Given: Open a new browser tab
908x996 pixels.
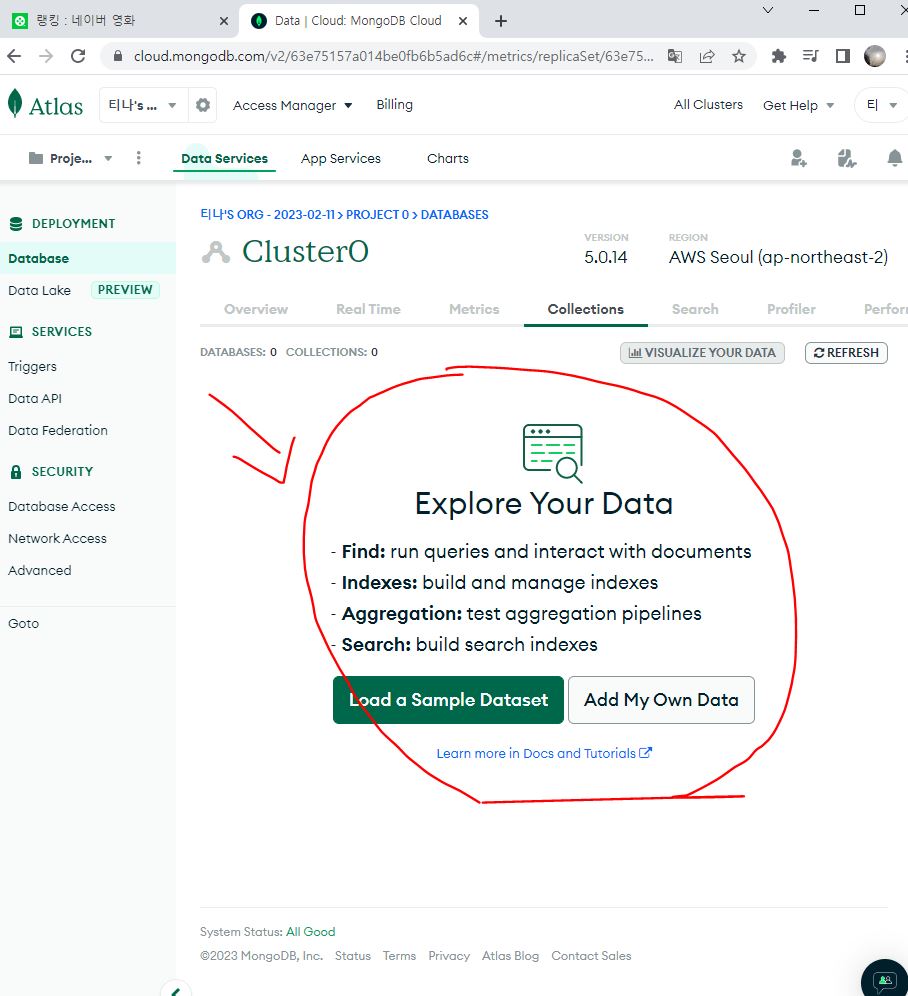Looking at the screenshot, I should (x=501, y=21).
